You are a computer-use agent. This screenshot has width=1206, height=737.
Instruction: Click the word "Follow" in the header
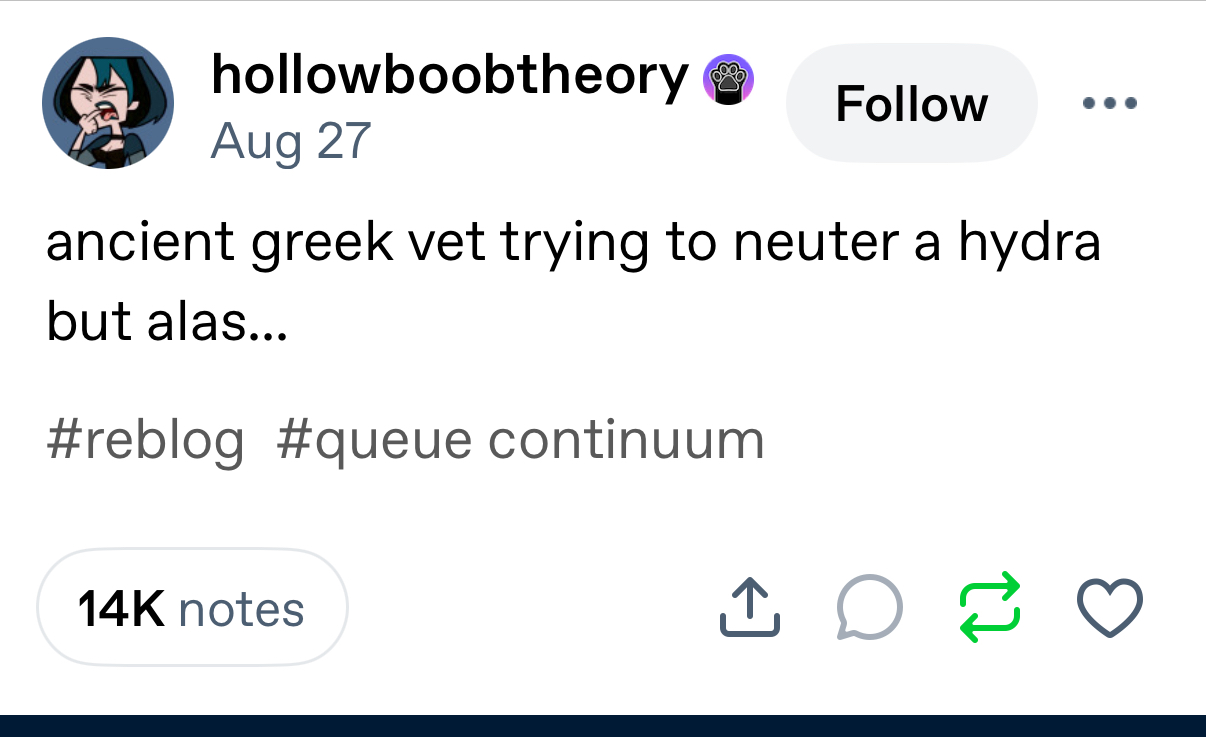pyautogui.click(x=911, y=104)
